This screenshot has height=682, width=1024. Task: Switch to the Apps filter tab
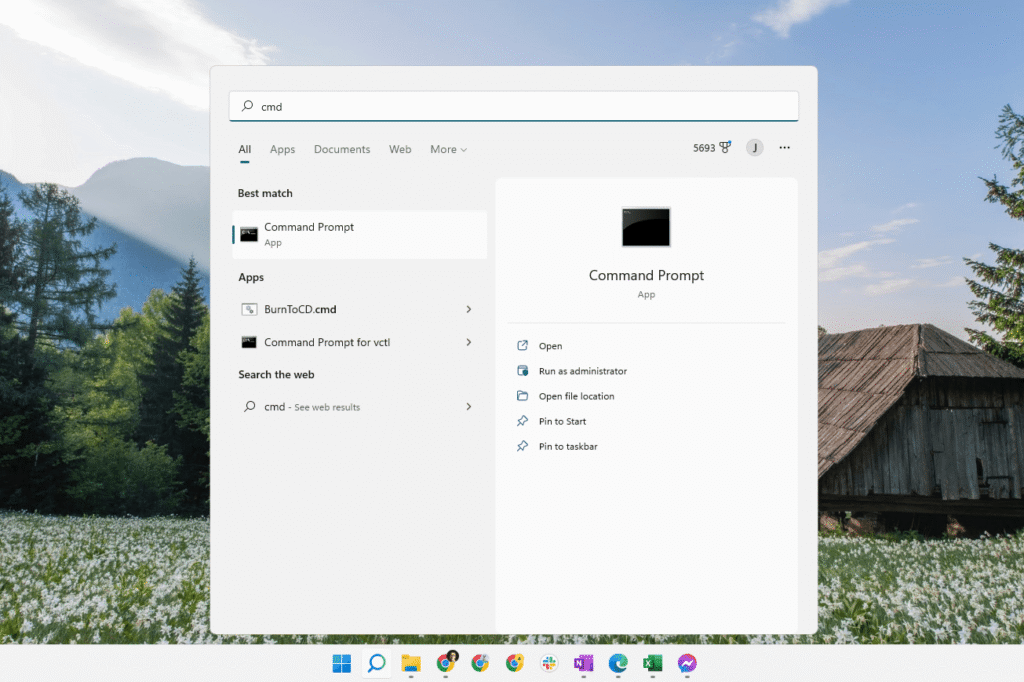click(x=282, y=150)
